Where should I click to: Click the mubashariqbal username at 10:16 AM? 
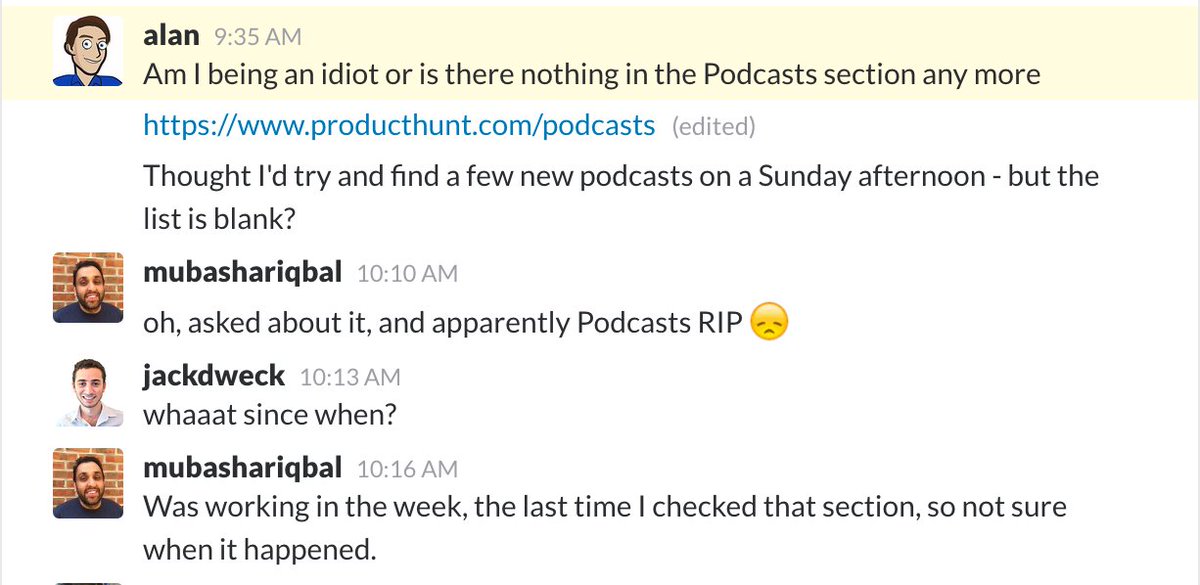pyautogui.click(x=243, y=468)
